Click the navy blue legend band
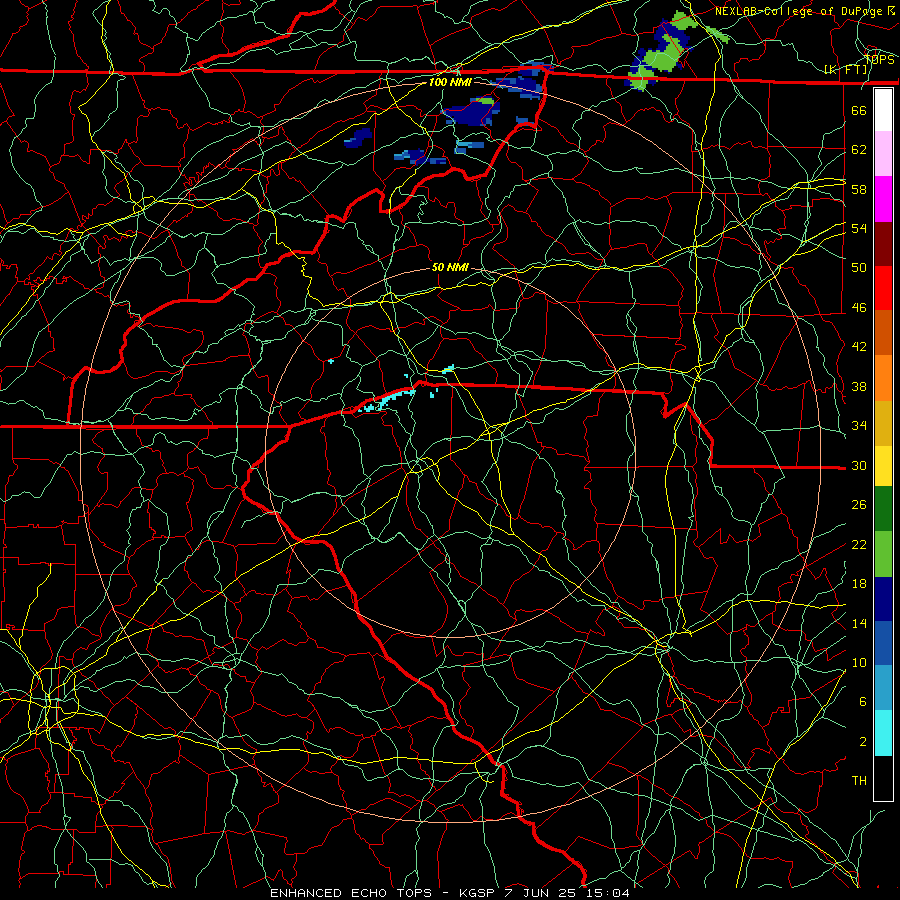 pyautogui.click(x=883, y=599)
